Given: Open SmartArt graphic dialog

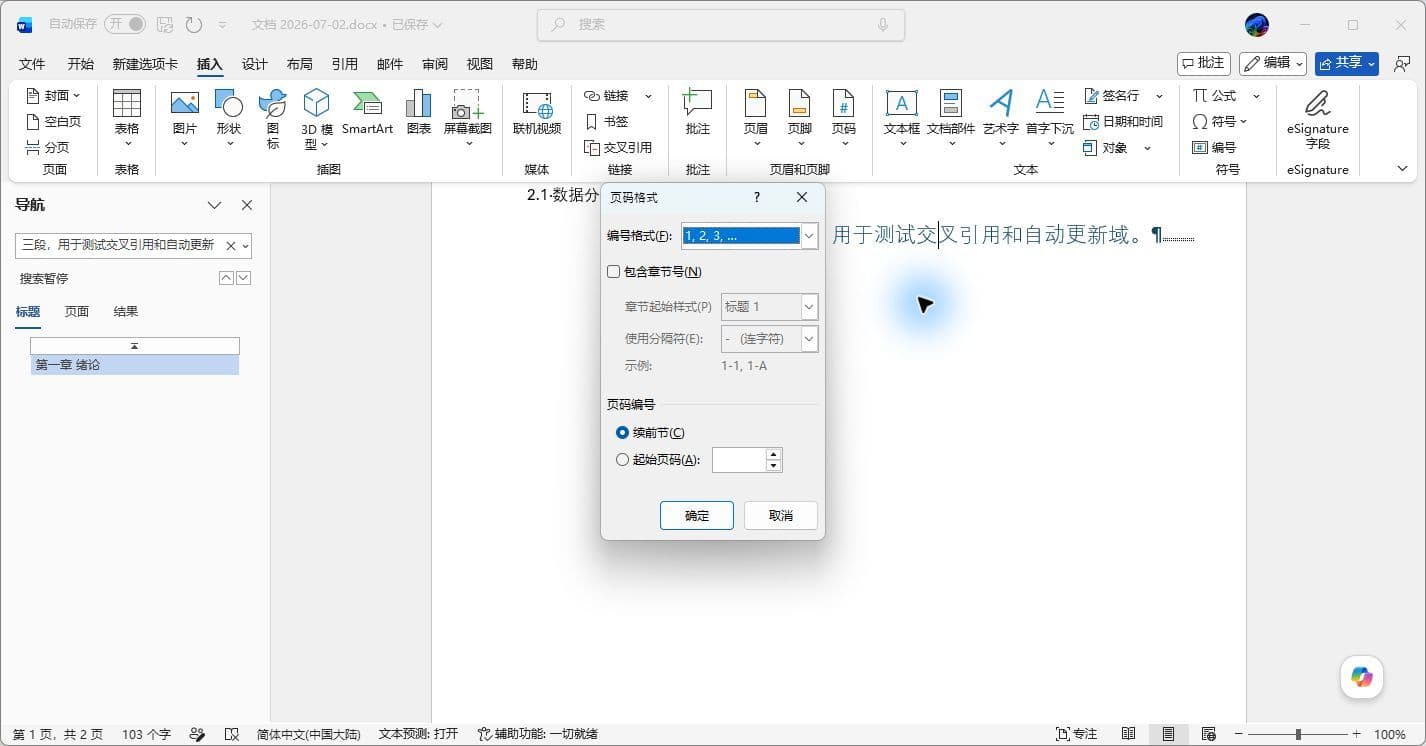Looking at the screenshot, I should click(x=367, y=112).
